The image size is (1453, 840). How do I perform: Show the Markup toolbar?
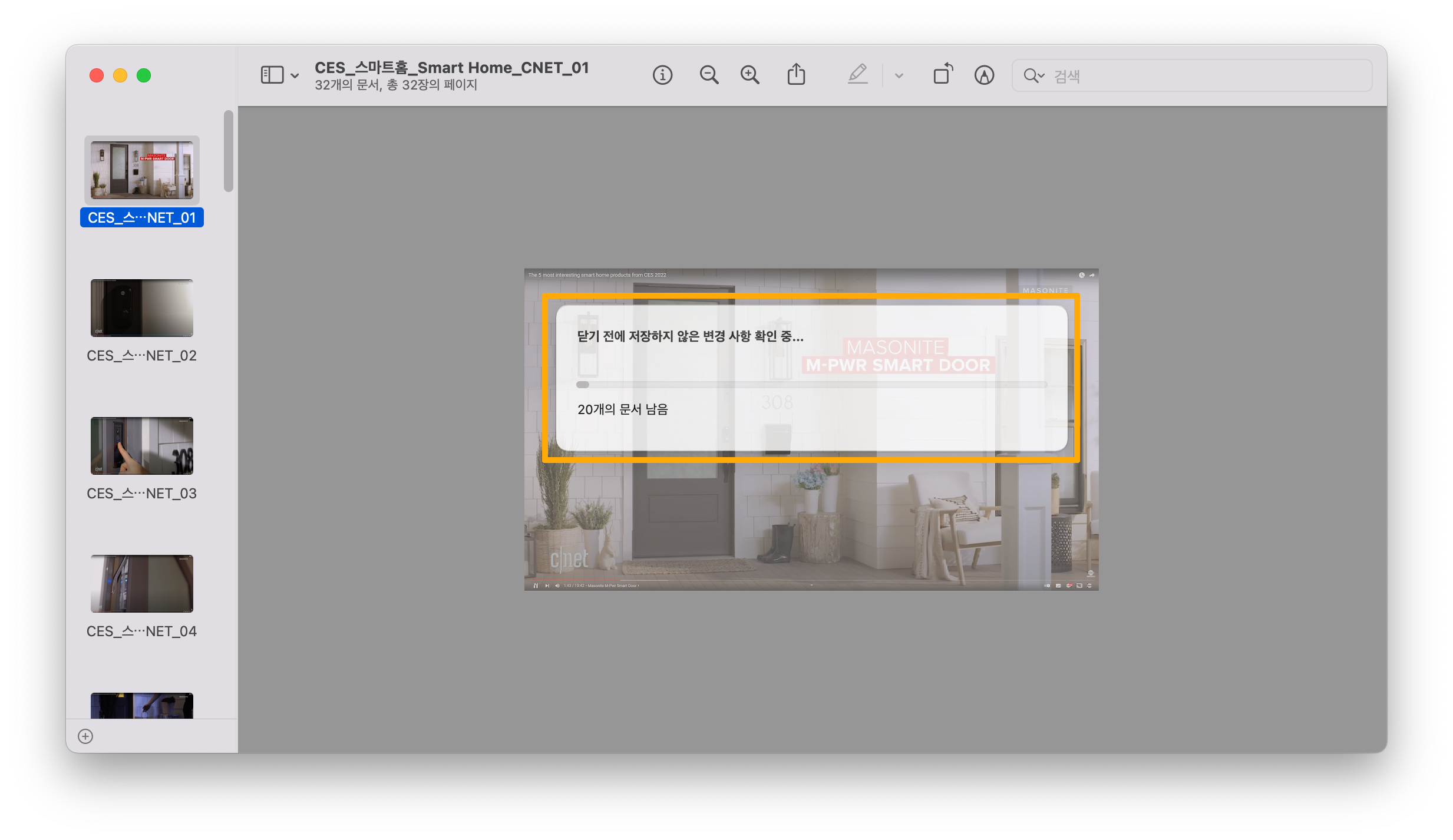984,75
